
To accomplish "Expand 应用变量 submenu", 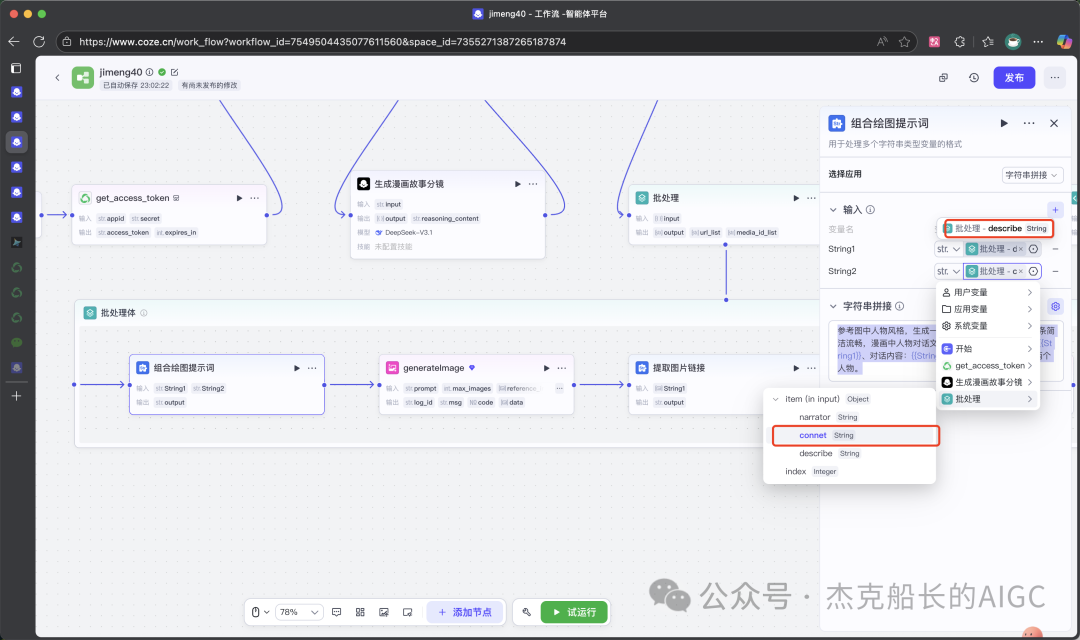I will pos(988,309).
